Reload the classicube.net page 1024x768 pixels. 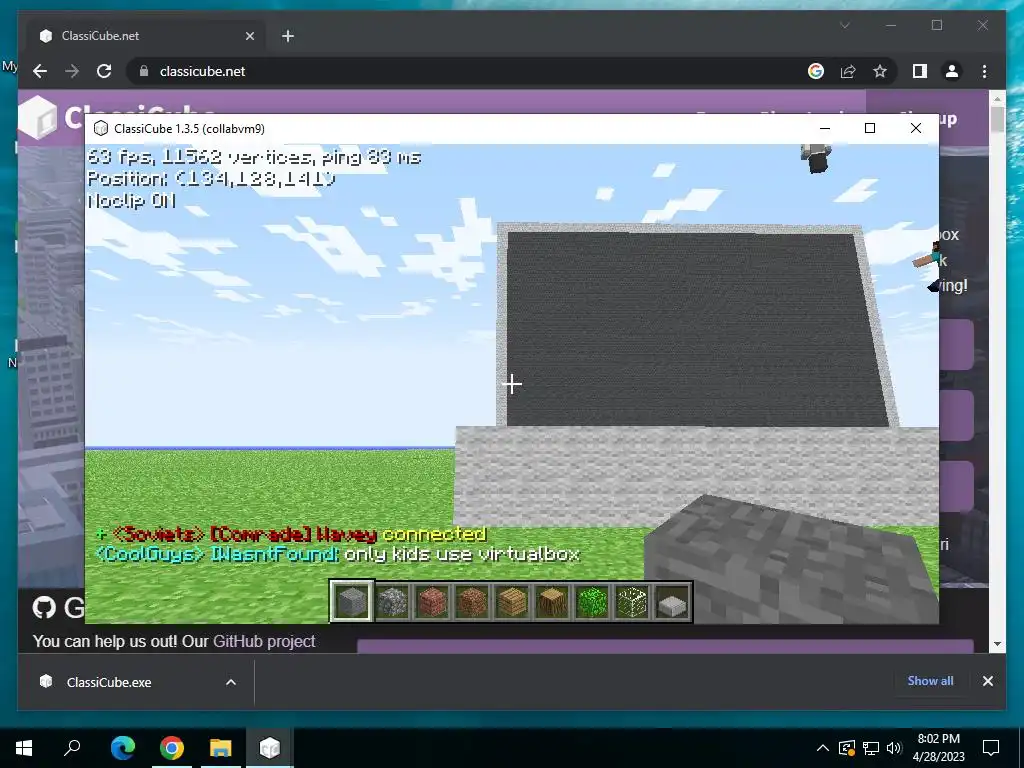pos(104,71)
